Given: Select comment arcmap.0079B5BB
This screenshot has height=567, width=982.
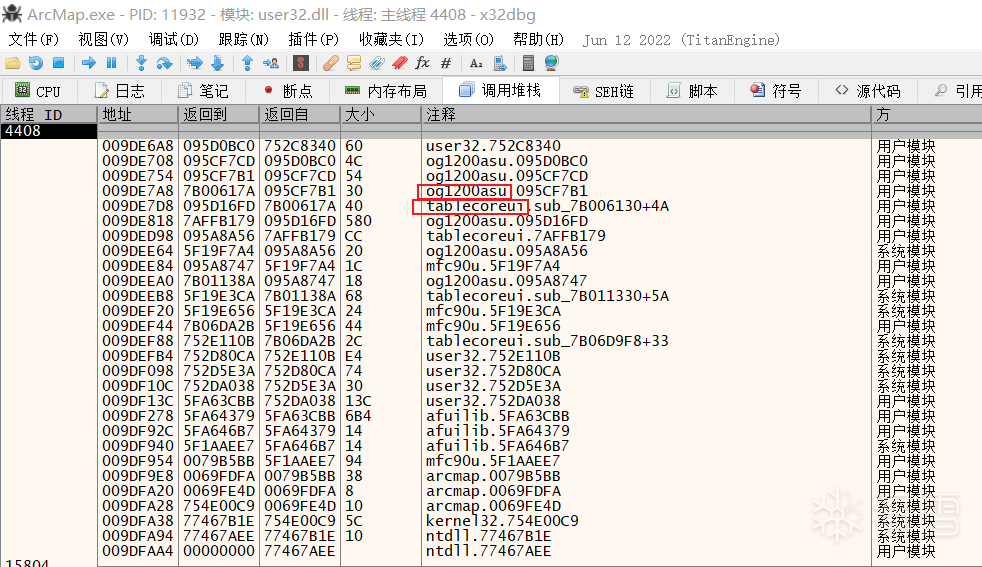Looking at the screenshot, I should [494, 476].
